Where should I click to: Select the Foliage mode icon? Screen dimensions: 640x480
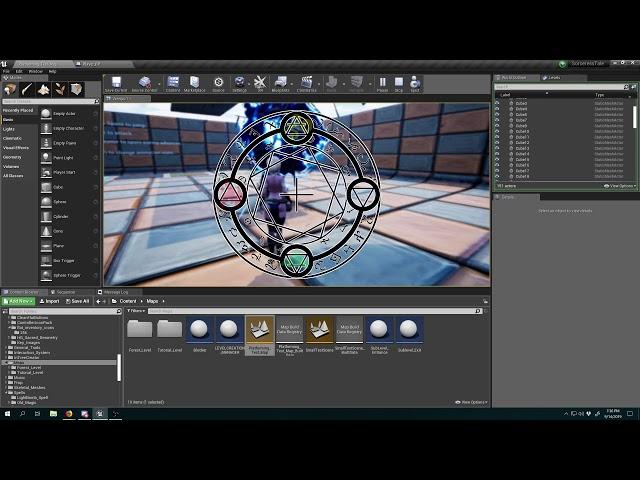click(x=60, y=89)
